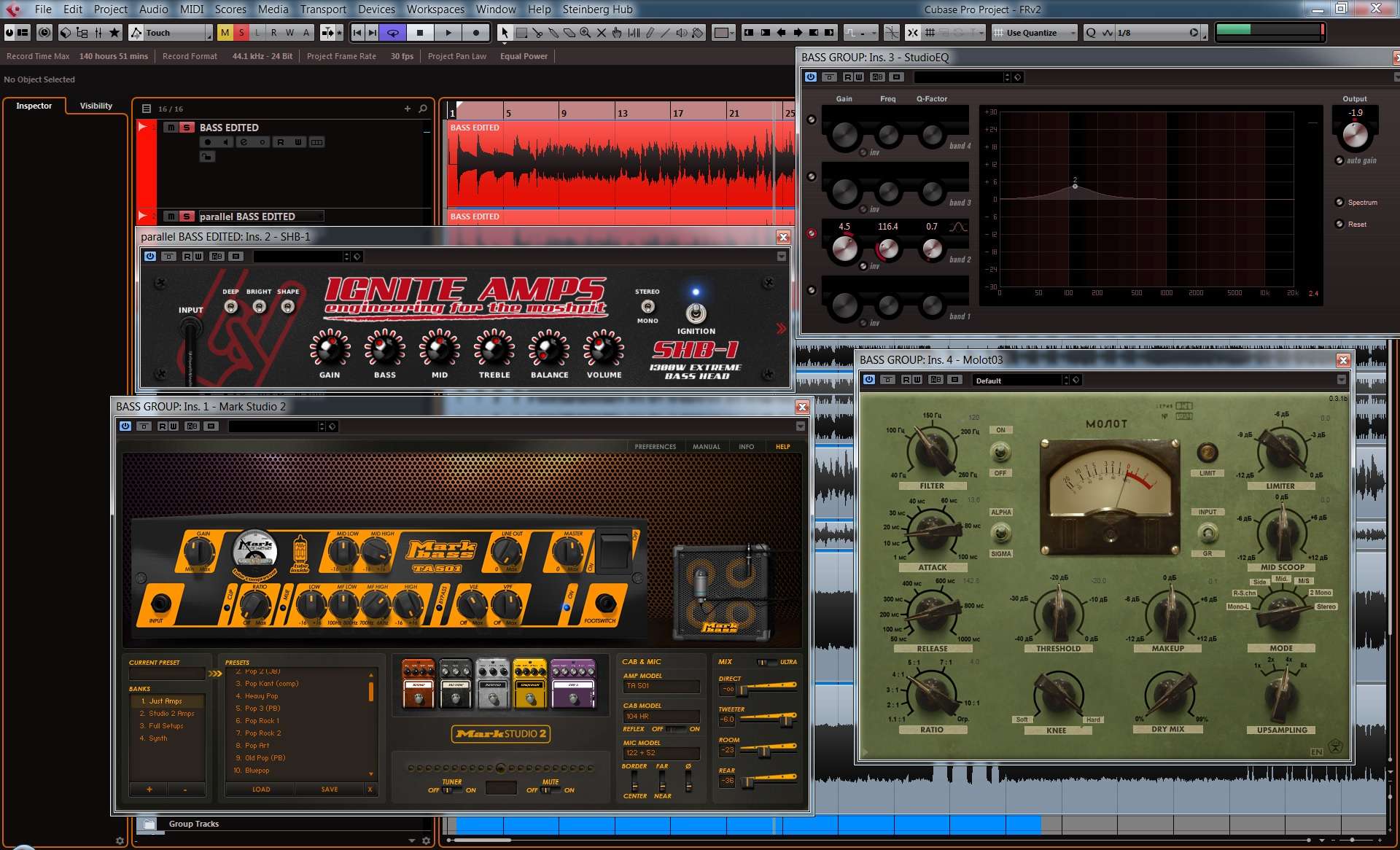Choose the Glue tool
The image size is (1400, 850).
[553, 33]
